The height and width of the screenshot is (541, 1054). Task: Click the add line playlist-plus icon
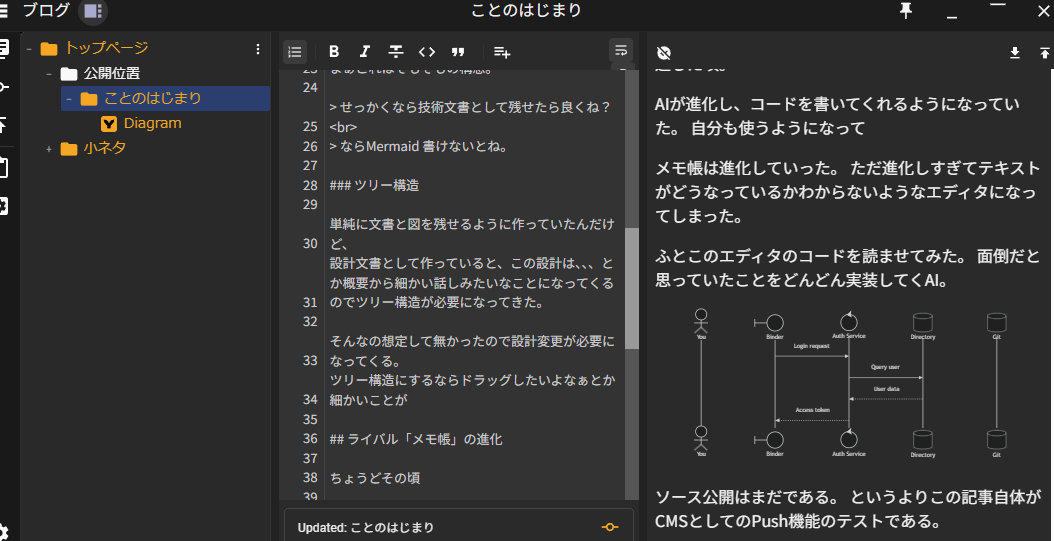point(502,52)
